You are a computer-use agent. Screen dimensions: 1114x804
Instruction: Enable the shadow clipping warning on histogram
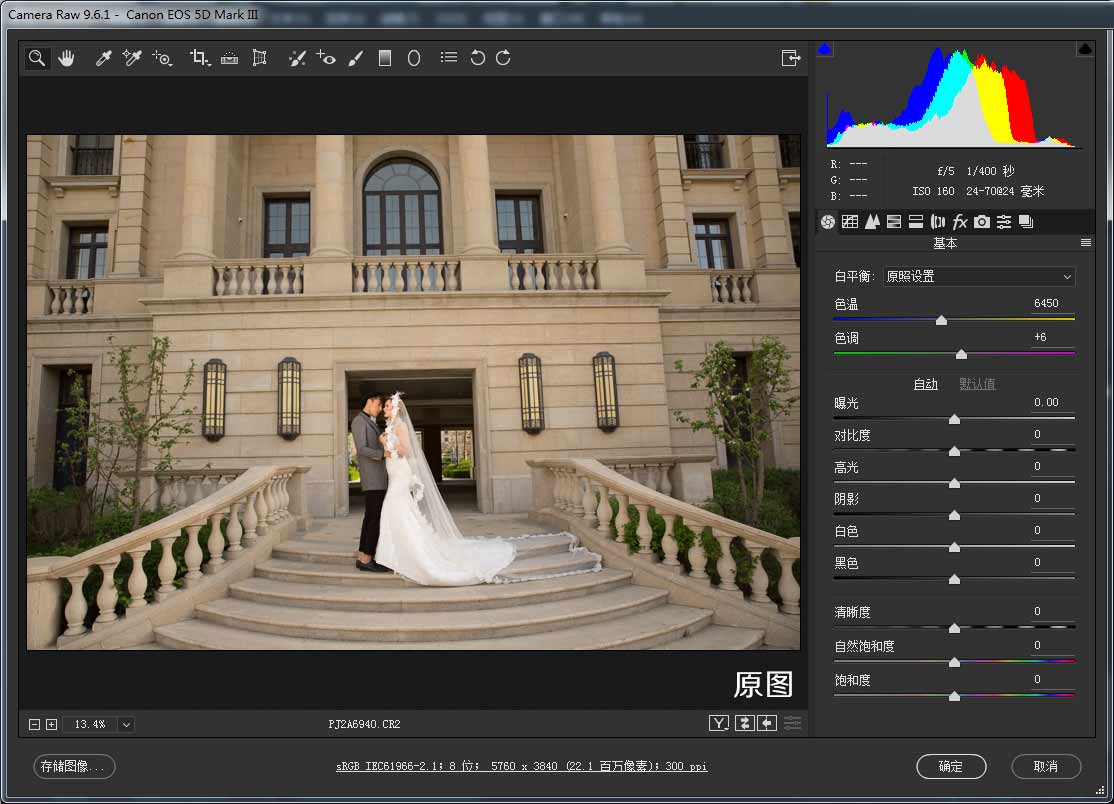(825, 48)
